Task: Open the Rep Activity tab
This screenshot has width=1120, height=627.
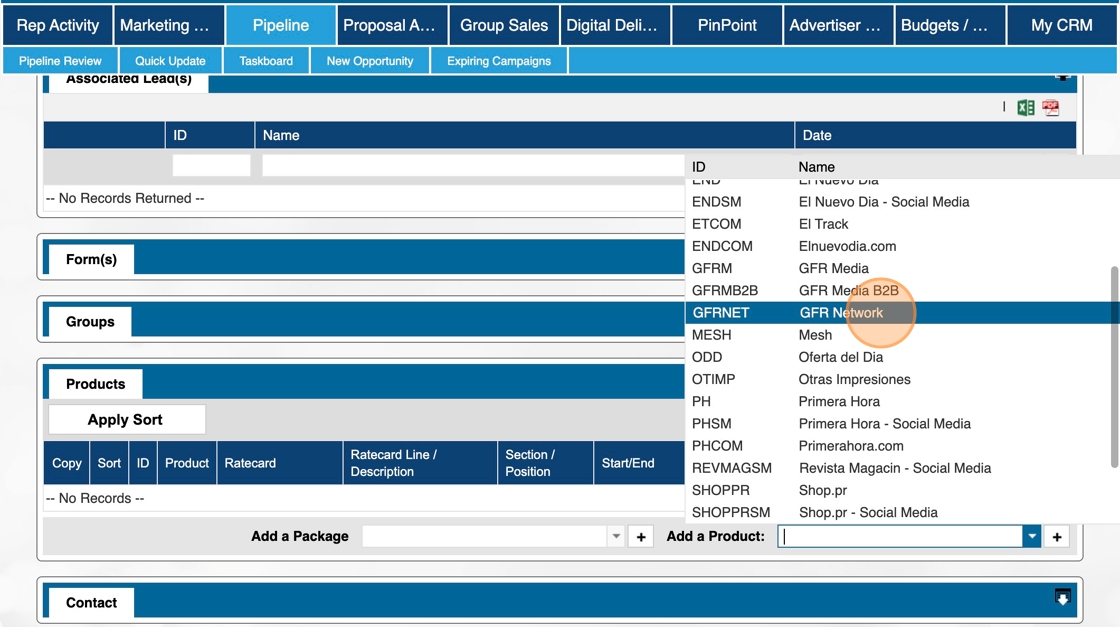Action: point(58,25)
